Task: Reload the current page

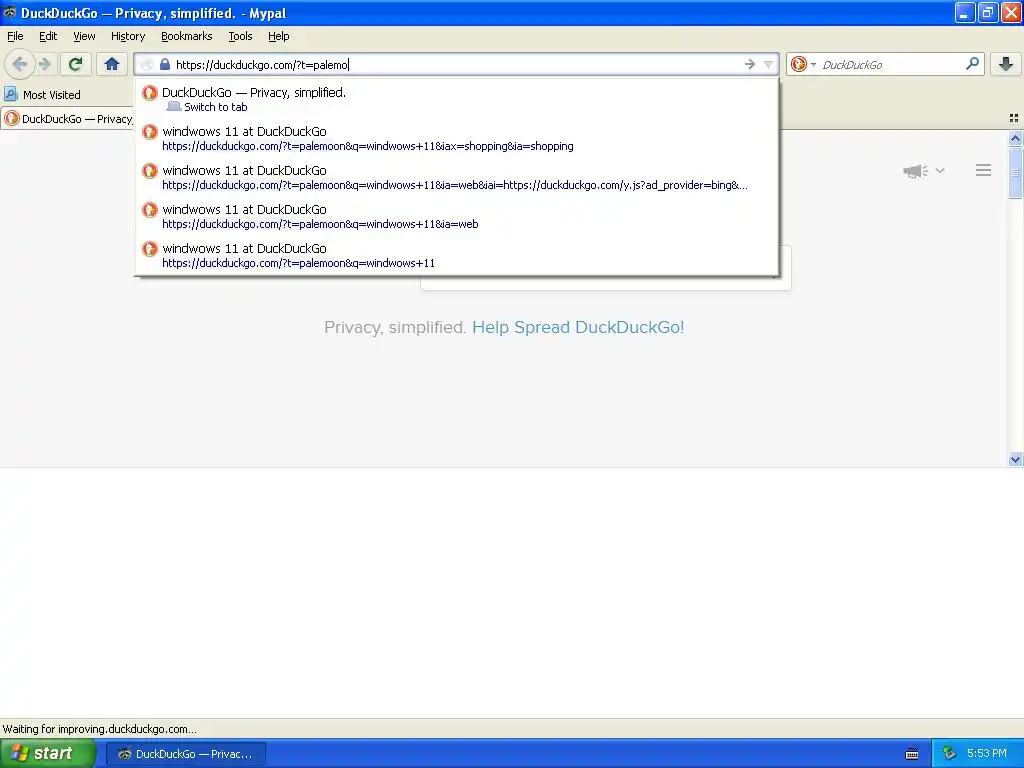Action: click(x=76, y=64)
